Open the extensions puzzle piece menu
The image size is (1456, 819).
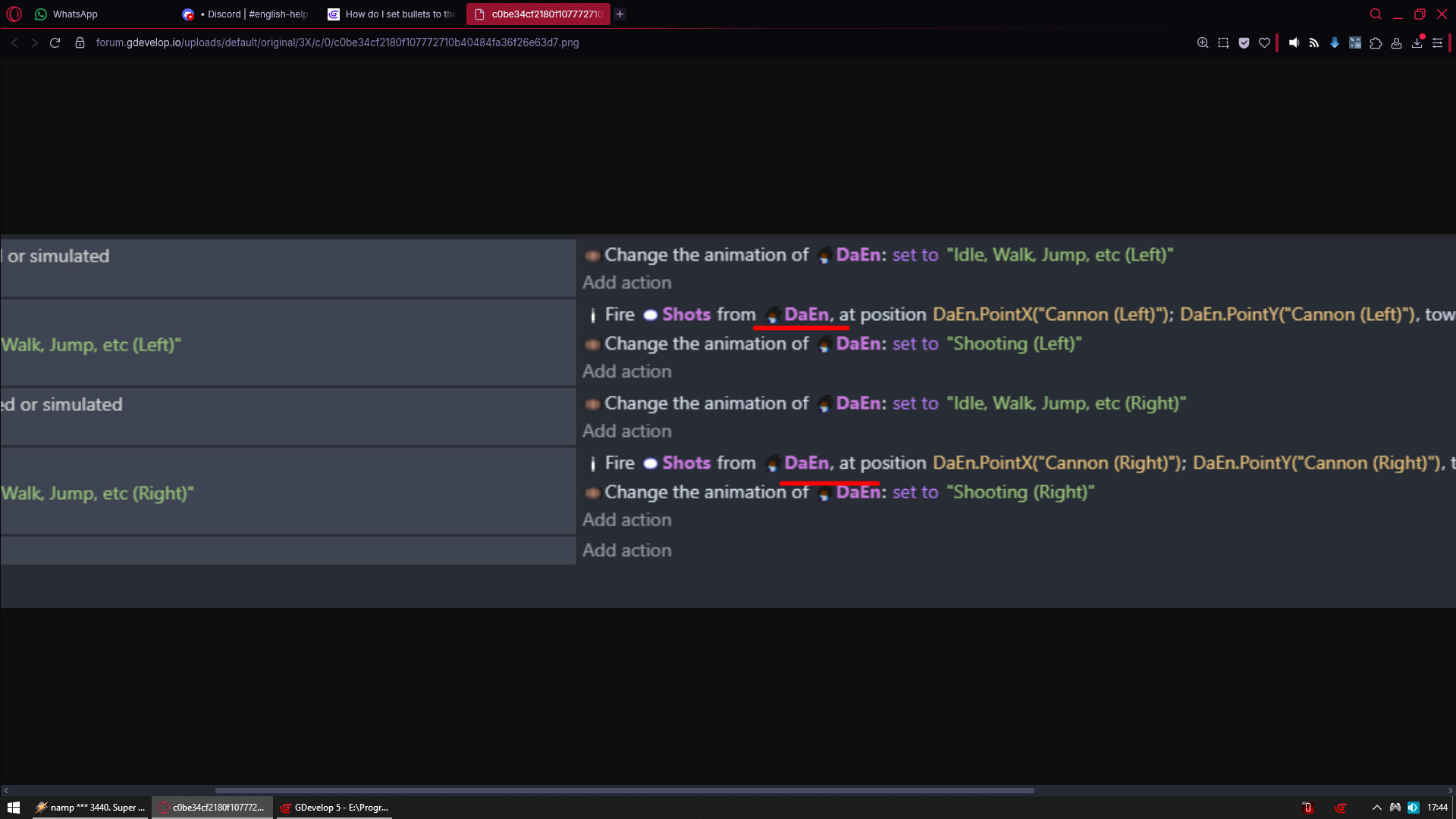click(x=1376, y=43)
